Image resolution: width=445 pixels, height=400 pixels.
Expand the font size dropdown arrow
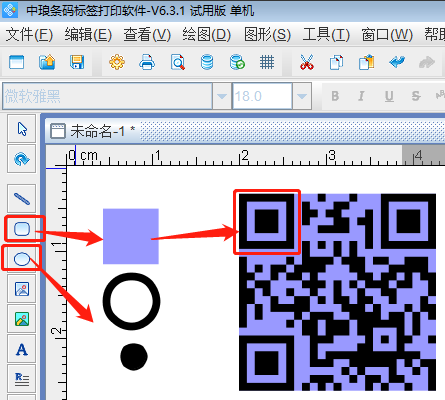[302, 96]
